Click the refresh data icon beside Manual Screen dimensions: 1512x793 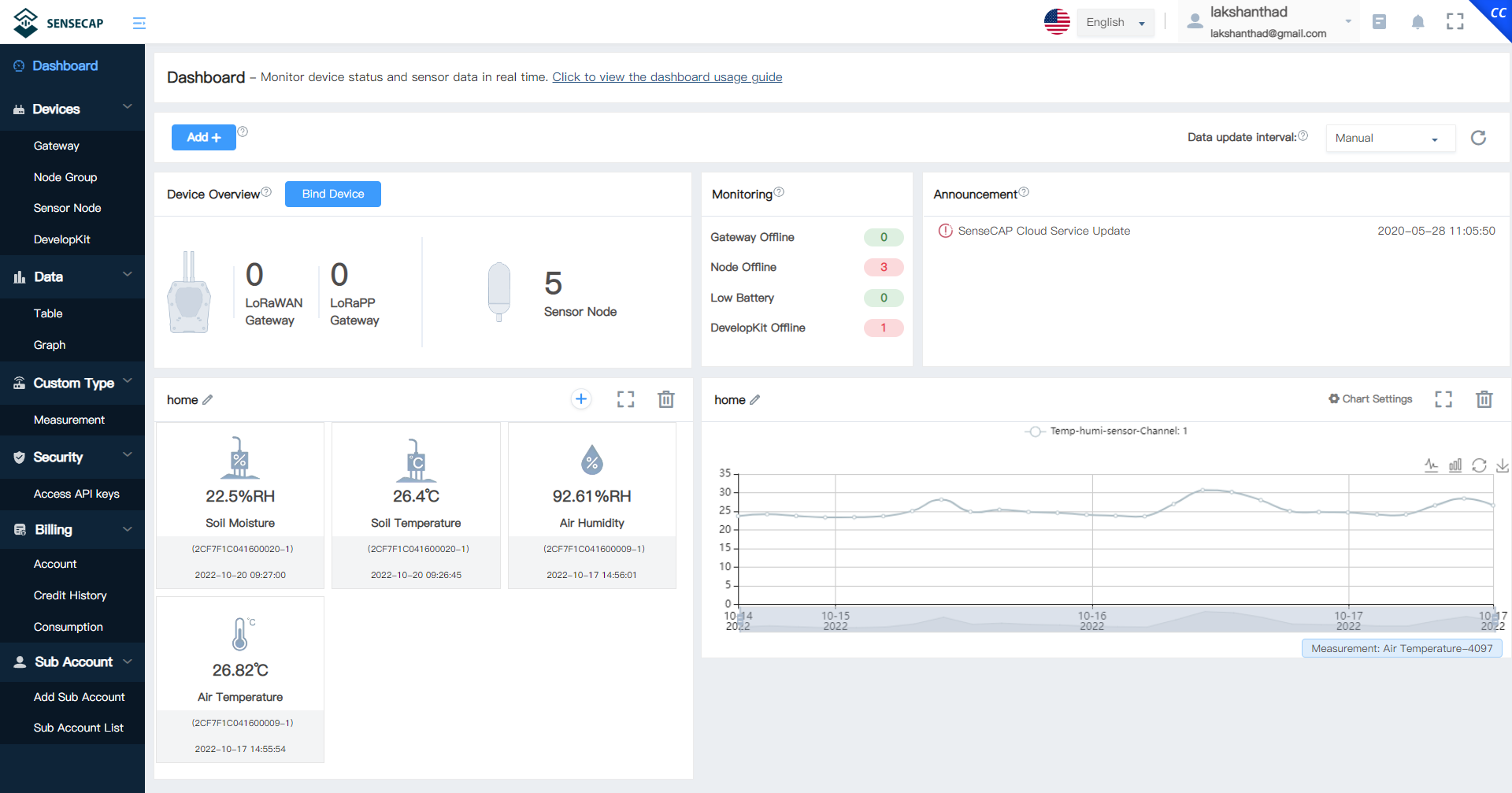coord(1478,138)
